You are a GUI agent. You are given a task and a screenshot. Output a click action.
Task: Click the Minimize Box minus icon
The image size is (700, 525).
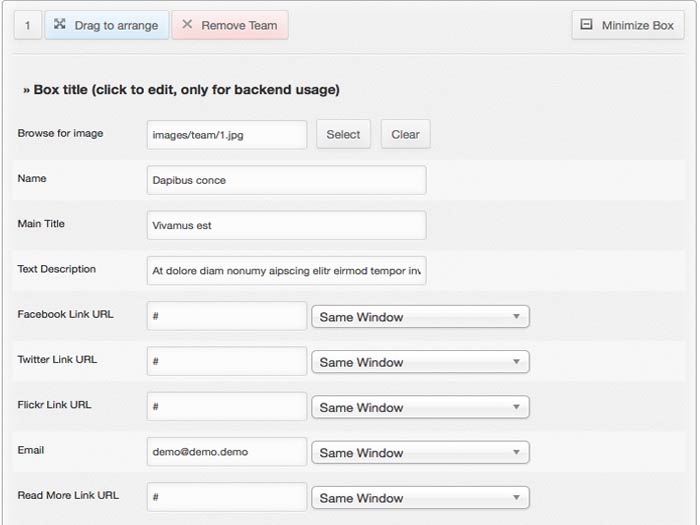point(587,25)
